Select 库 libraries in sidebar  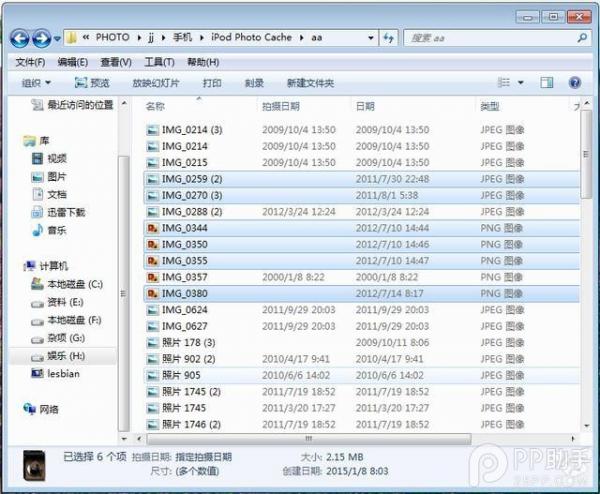36,141
